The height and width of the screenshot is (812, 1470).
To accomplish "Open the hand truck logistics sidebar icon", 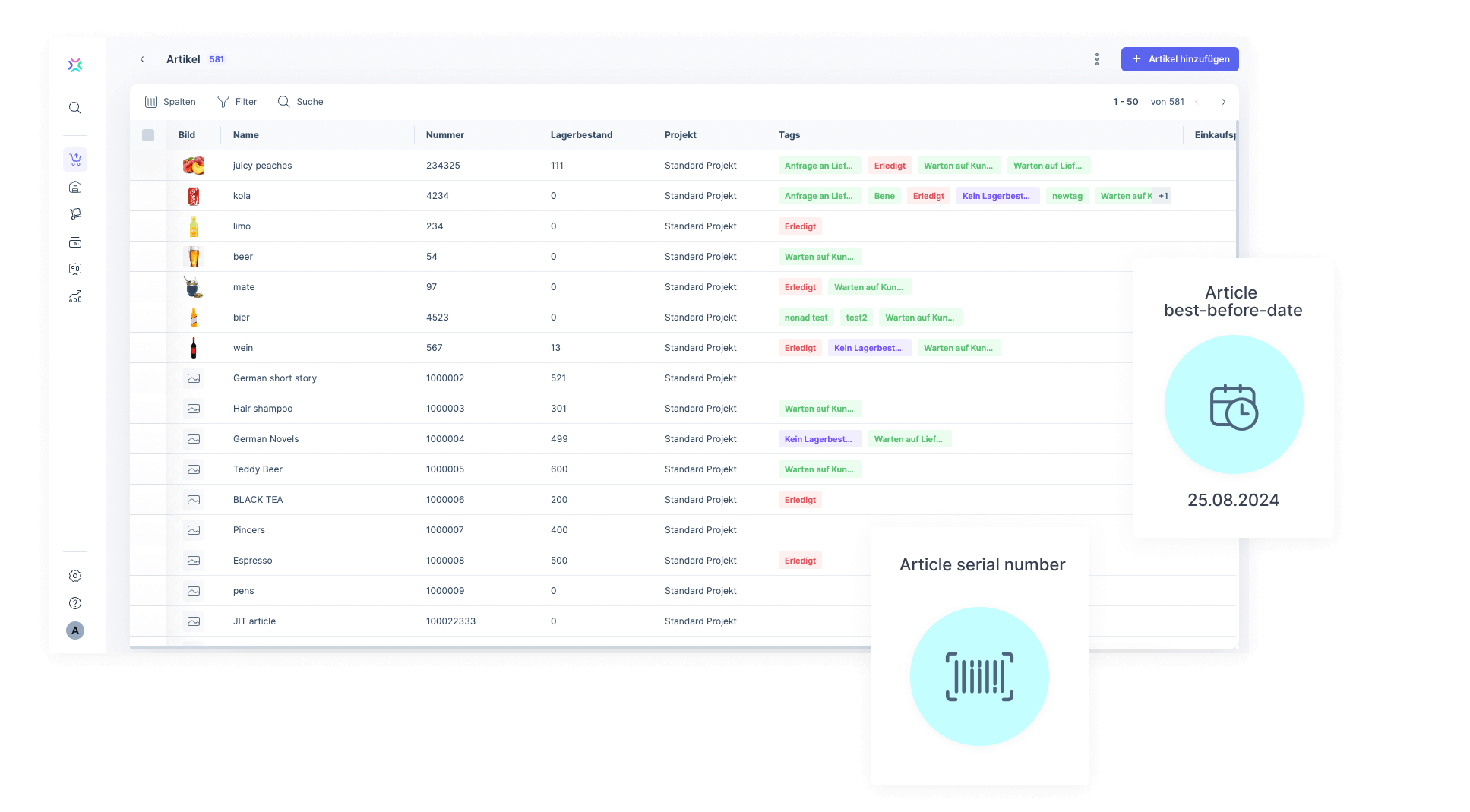I will (x=75, y=214).
